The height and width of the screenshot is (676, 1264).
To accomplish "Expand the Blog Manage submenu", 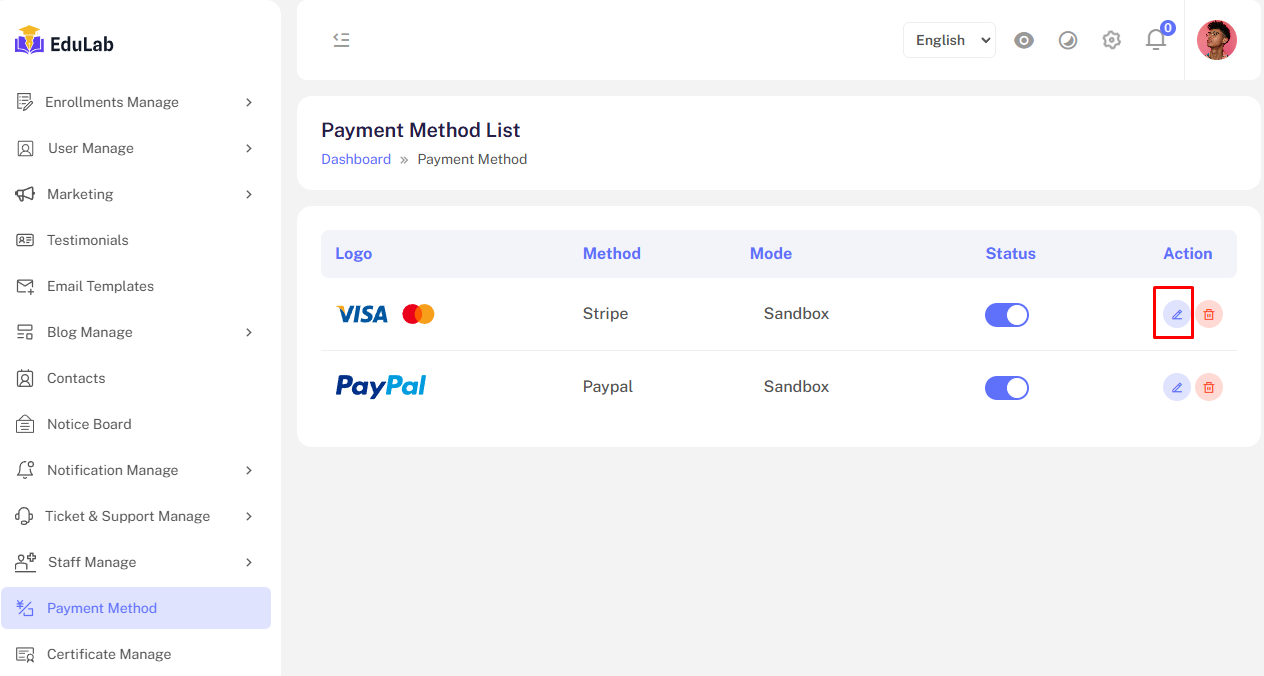I will point(135,332).
